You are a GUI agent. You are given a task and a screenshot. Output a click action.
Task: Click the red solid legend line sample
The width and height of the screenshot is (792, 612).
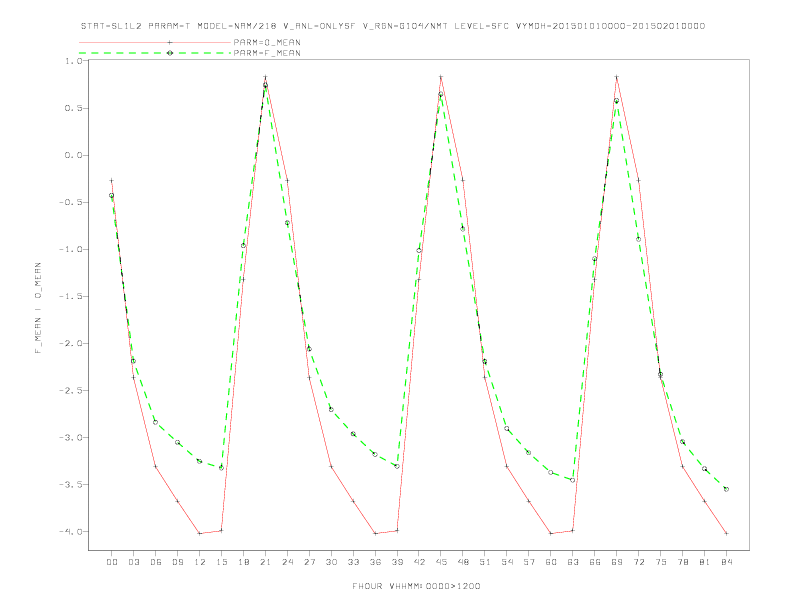pos(155,42)
